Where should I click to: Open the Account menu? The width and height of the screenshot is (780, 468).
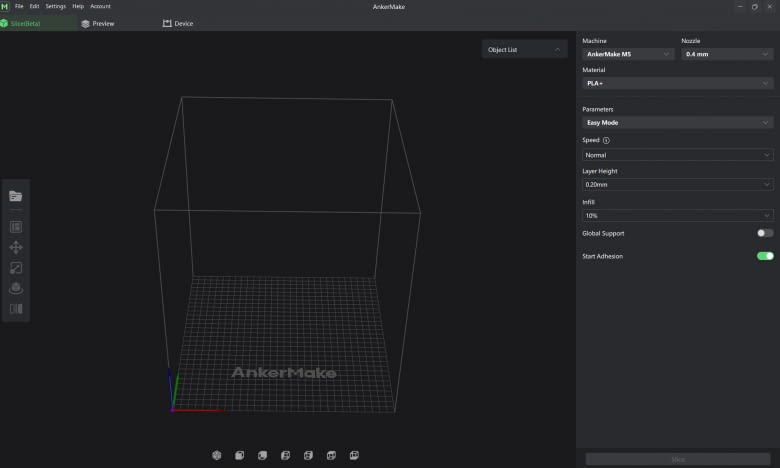100,6
